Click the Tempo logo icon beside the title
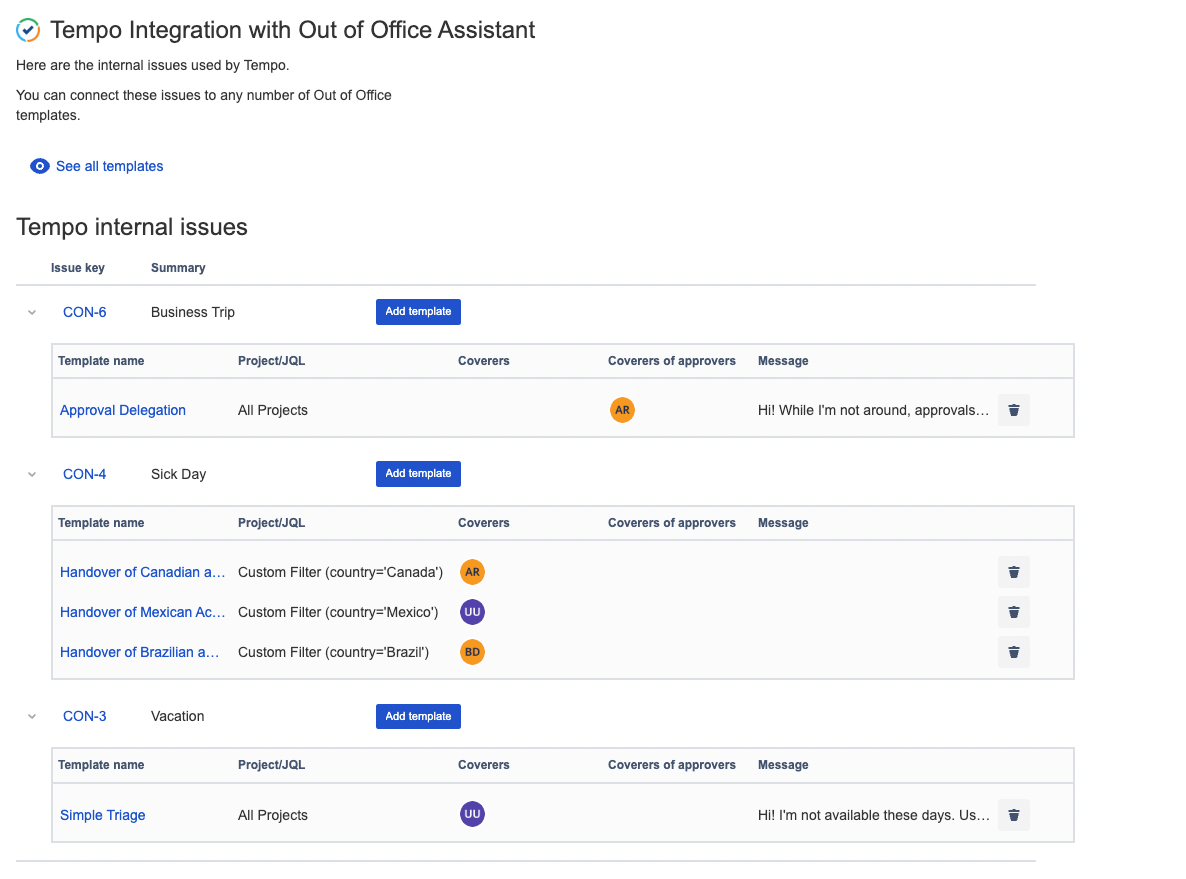Image resolution: width=1186 pixels, height=879 pixels. tap(28, 30)
